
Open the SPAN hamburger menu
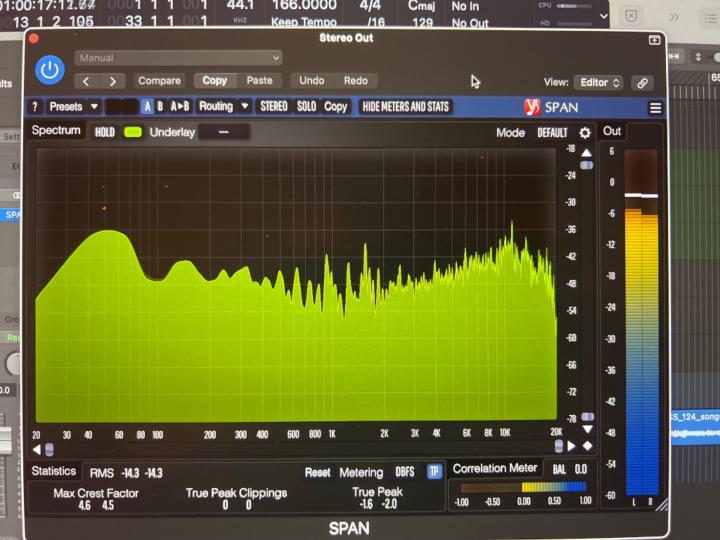[656, 108]
